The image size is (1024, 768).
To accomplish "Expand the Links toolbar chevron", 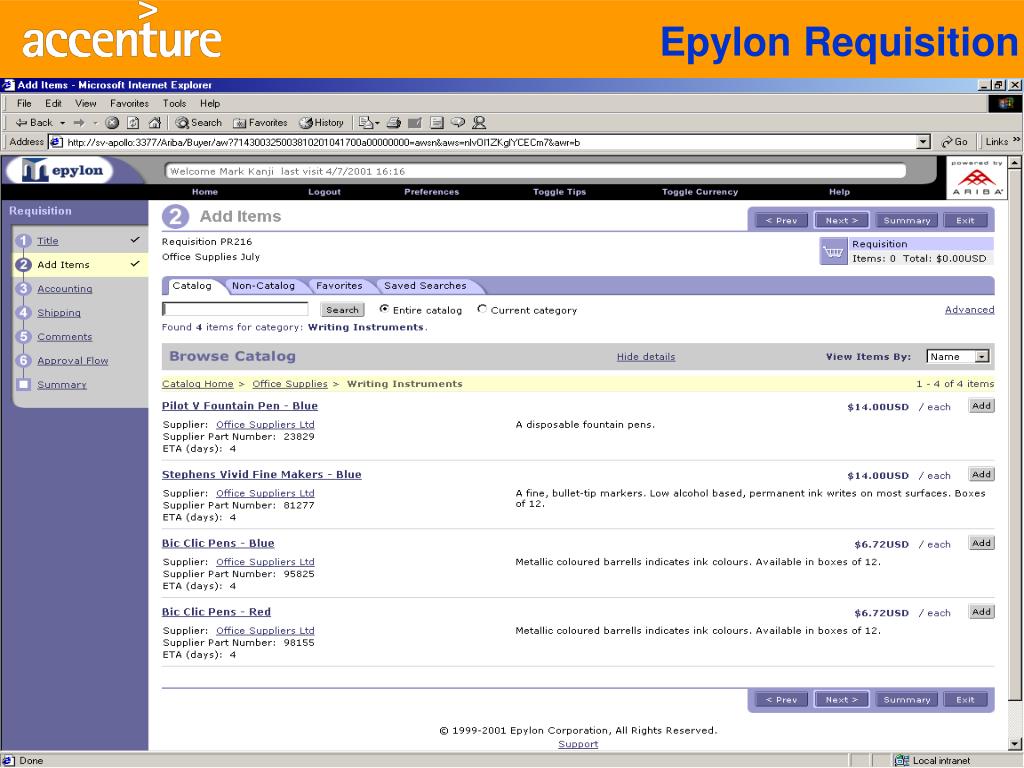I will 1016,140.
